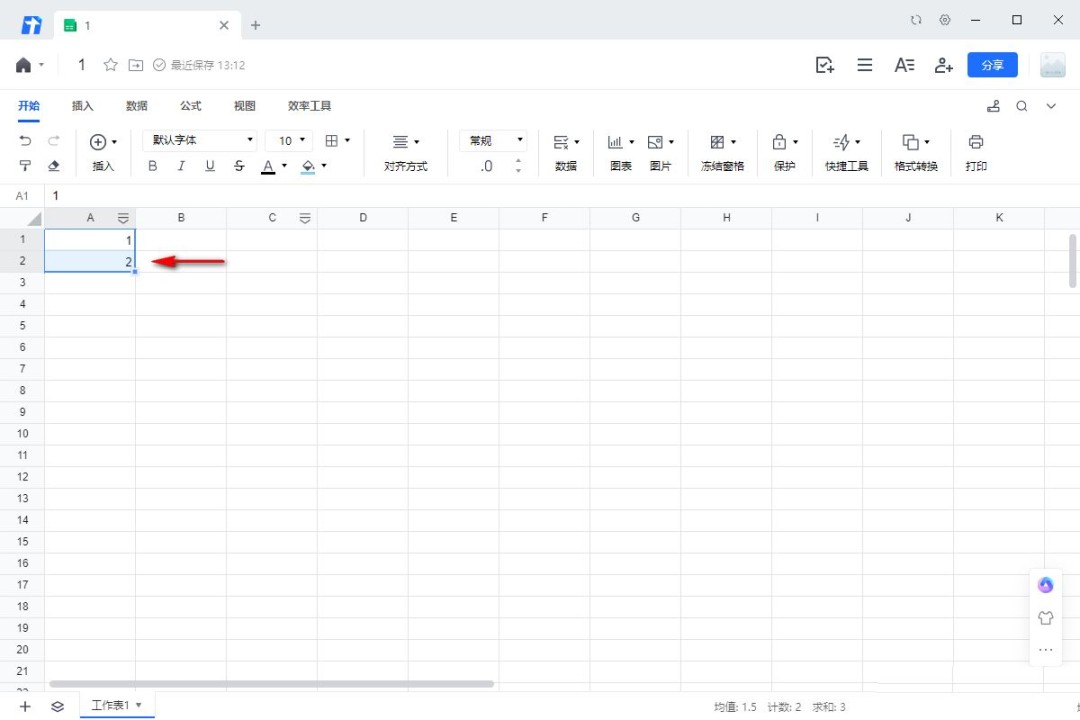This screenshot has width=1080, height=720.
Task: Select cell B3 in the grid
Action: pos(181,282)
